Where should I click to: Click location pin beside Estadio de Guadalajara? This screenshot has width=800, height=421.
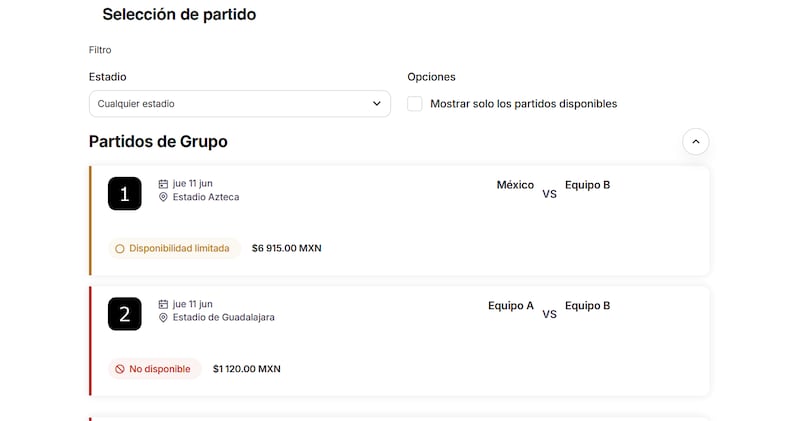[163, 318]
